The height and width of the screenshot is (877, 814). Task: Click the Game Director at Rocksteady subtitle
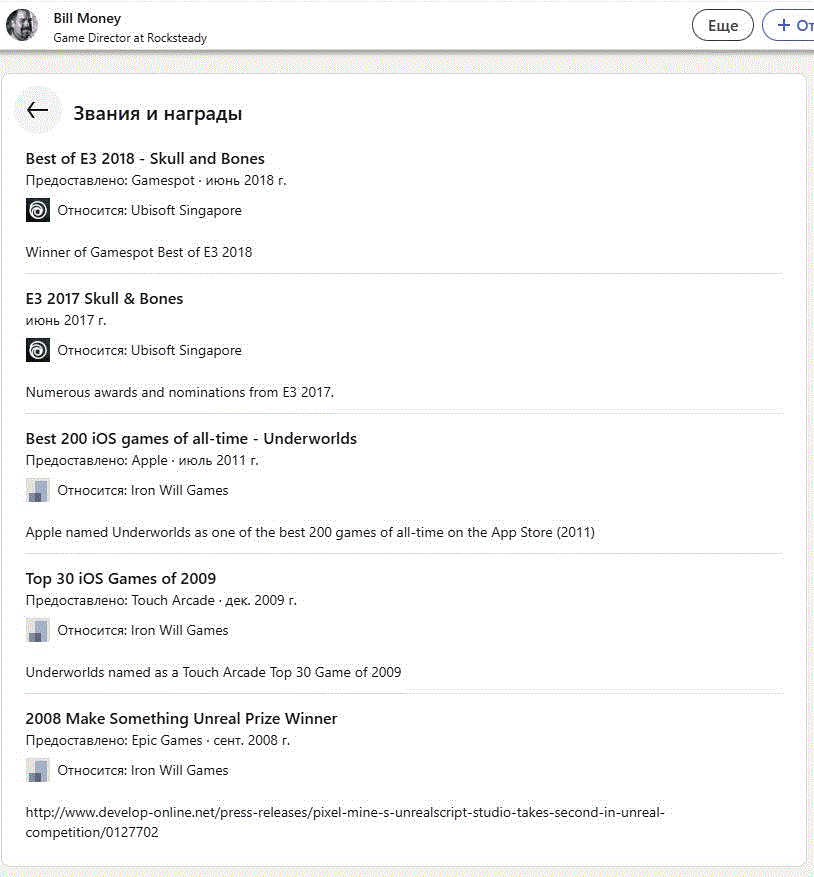point(130,37)
